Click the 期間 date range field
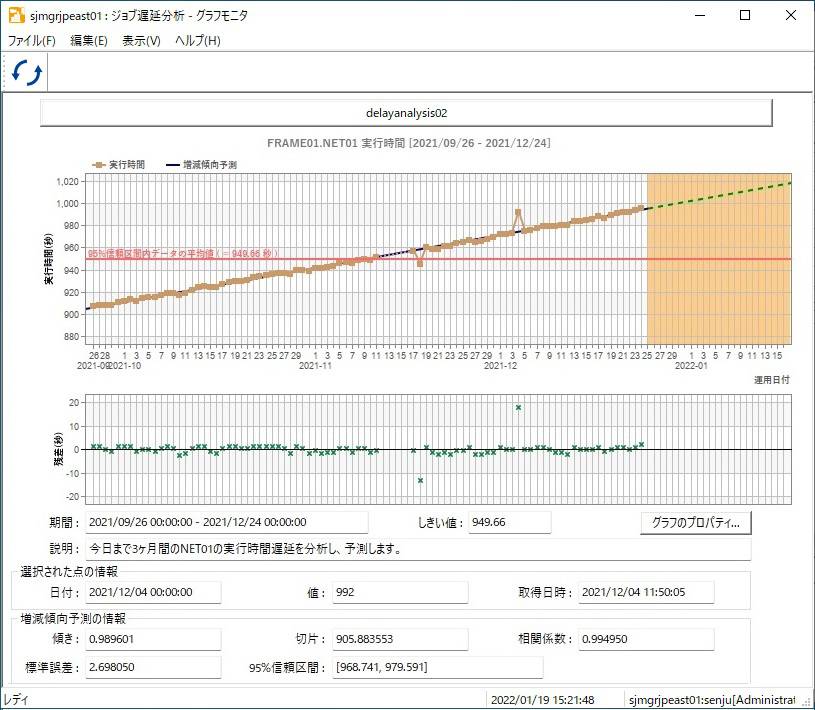The image size is (815, 710). pos(227,522)
